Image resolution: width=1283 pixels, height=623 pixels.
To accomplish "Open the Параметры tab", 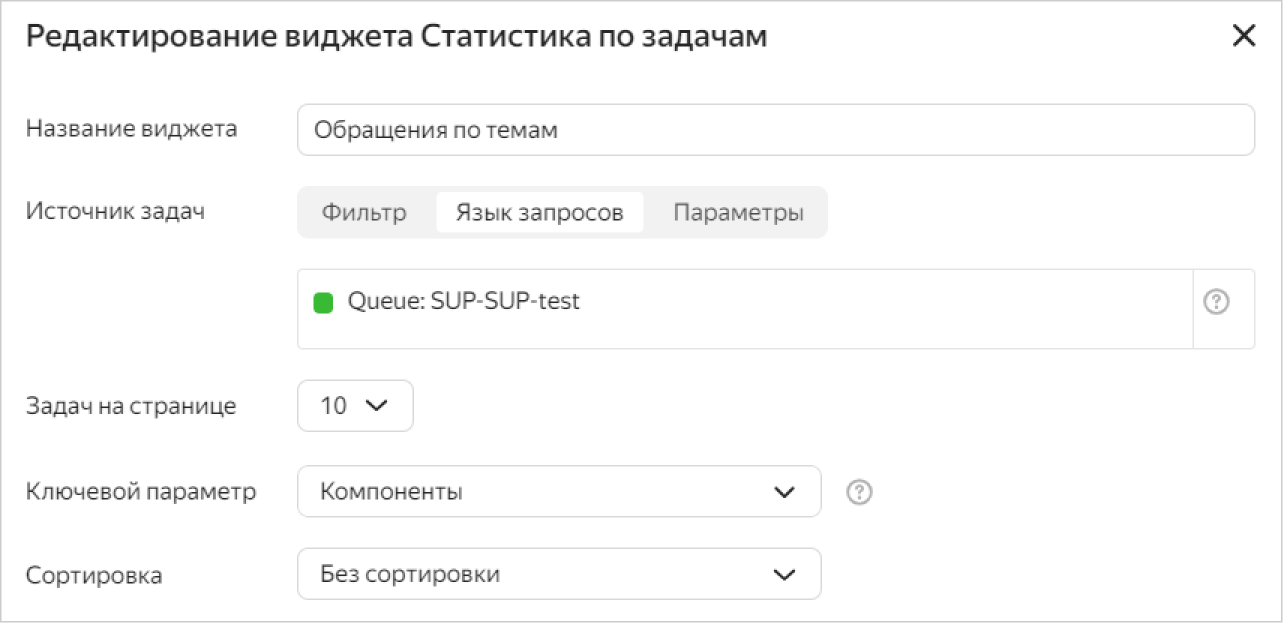I will click(738, 213).
